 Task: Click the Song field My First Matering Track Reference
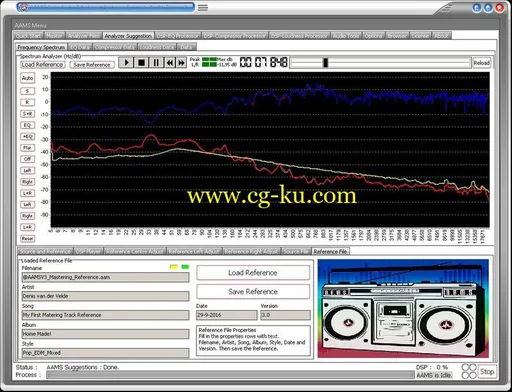point(105,315)
